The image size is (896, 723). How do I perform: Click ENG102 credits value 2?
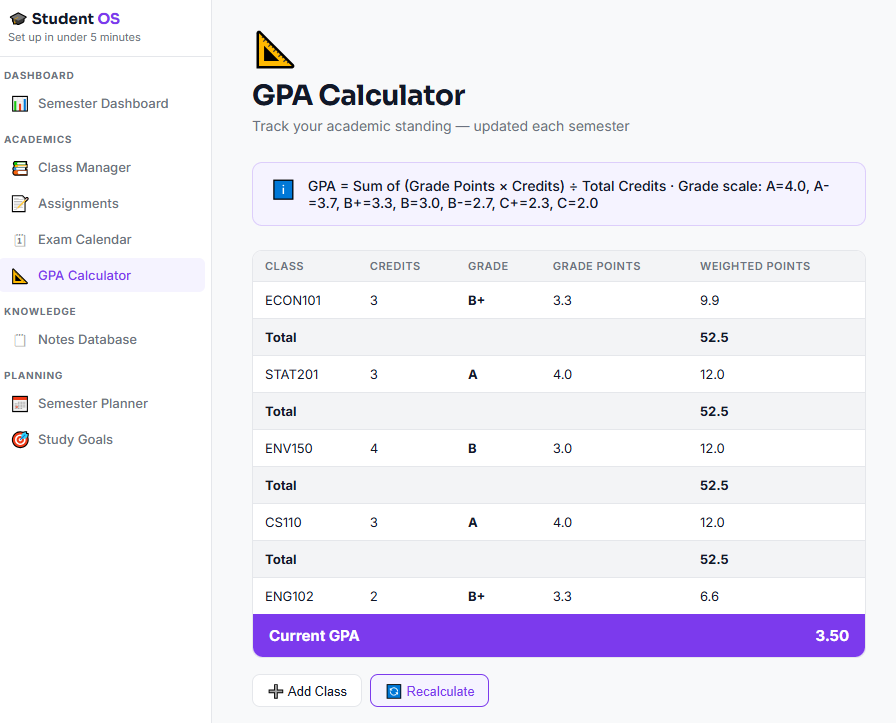point(374,597)
